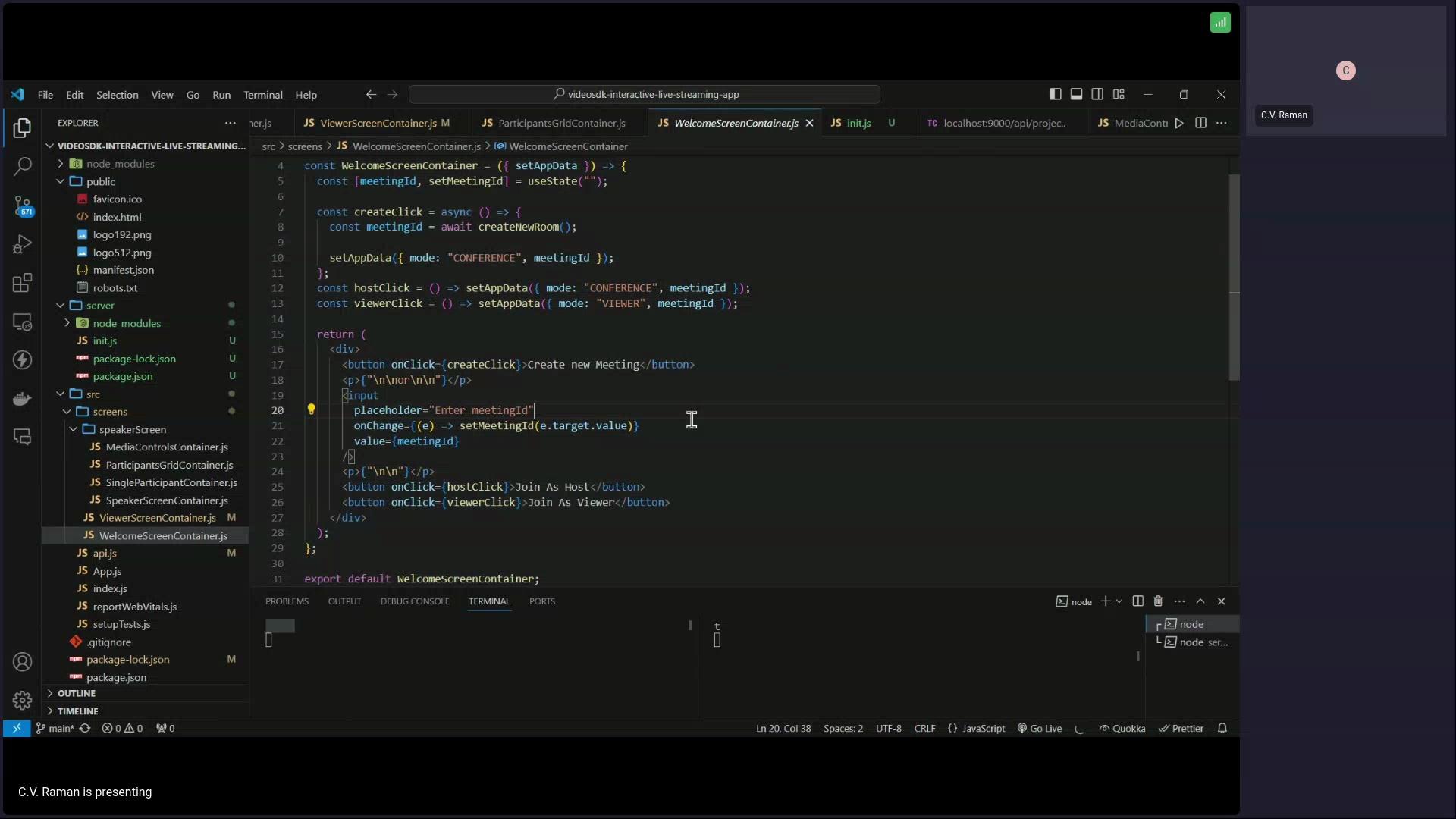The width and height of the screenshot is (1456, 819).
Task: Split the terminal panel
Action: coord(1137,601)
